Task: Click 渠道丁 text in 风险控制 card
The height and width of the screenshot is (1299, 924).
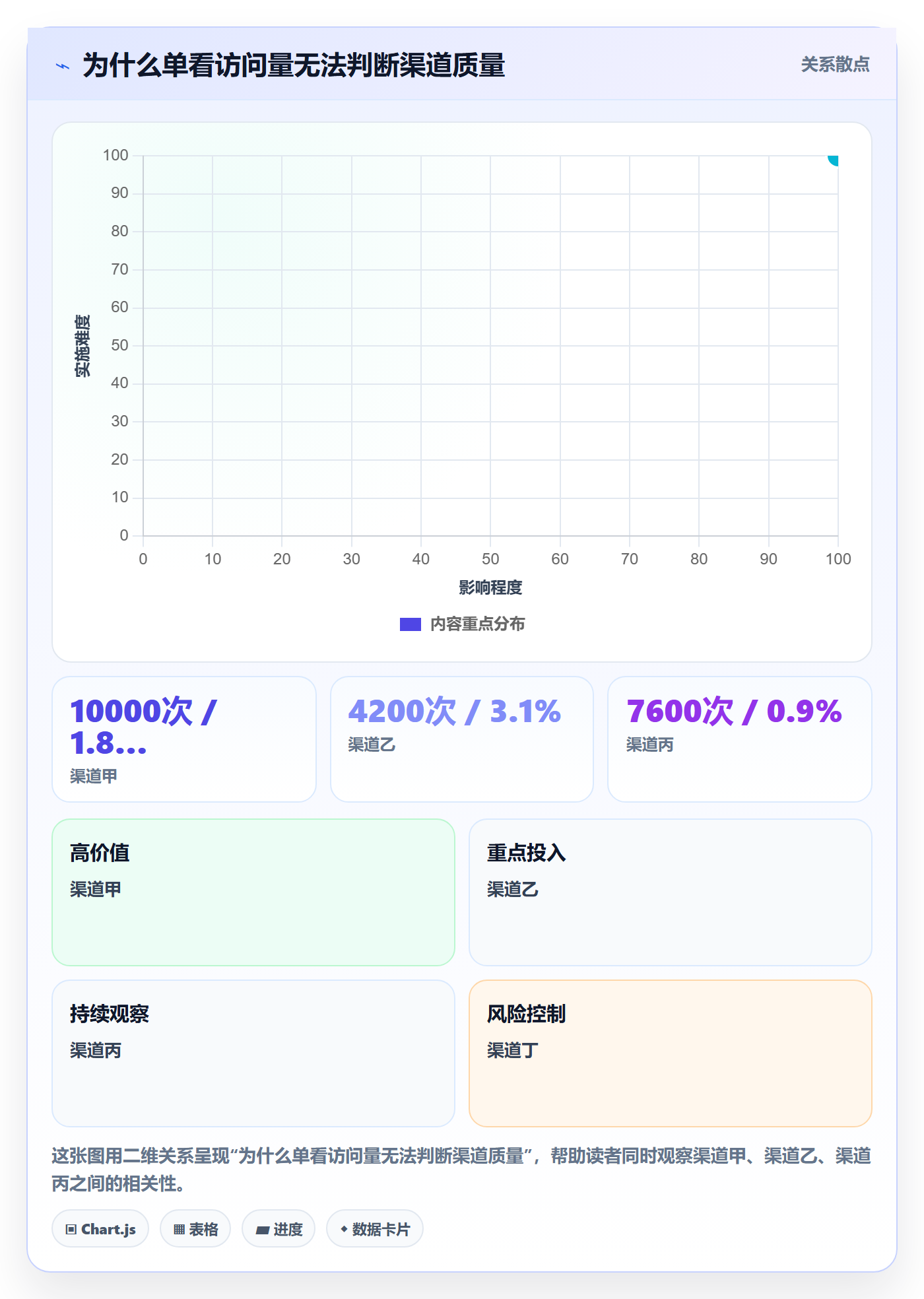Action: 513,1050
